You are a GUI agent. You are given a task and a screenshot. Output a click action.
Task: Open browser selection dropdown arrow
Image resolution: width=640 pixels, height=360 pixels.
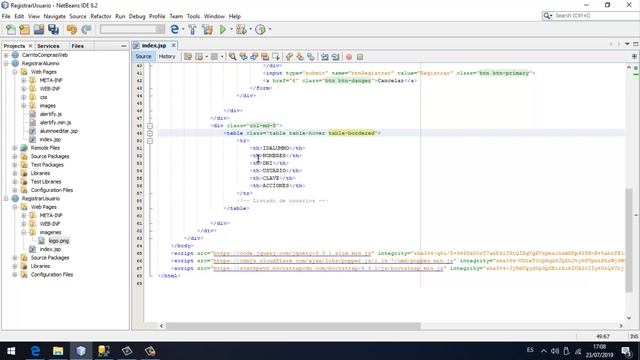[183, 29]
